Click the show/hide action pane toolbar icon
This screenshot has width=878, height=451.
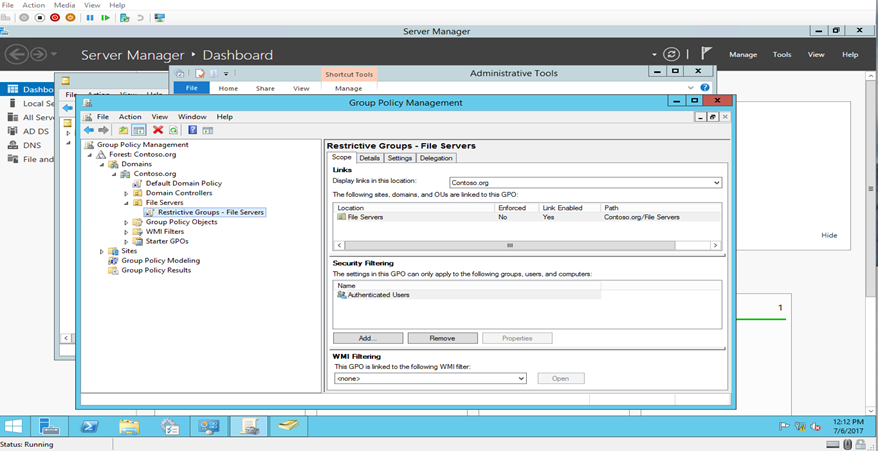pyautogui.click(x=207, y=130)
